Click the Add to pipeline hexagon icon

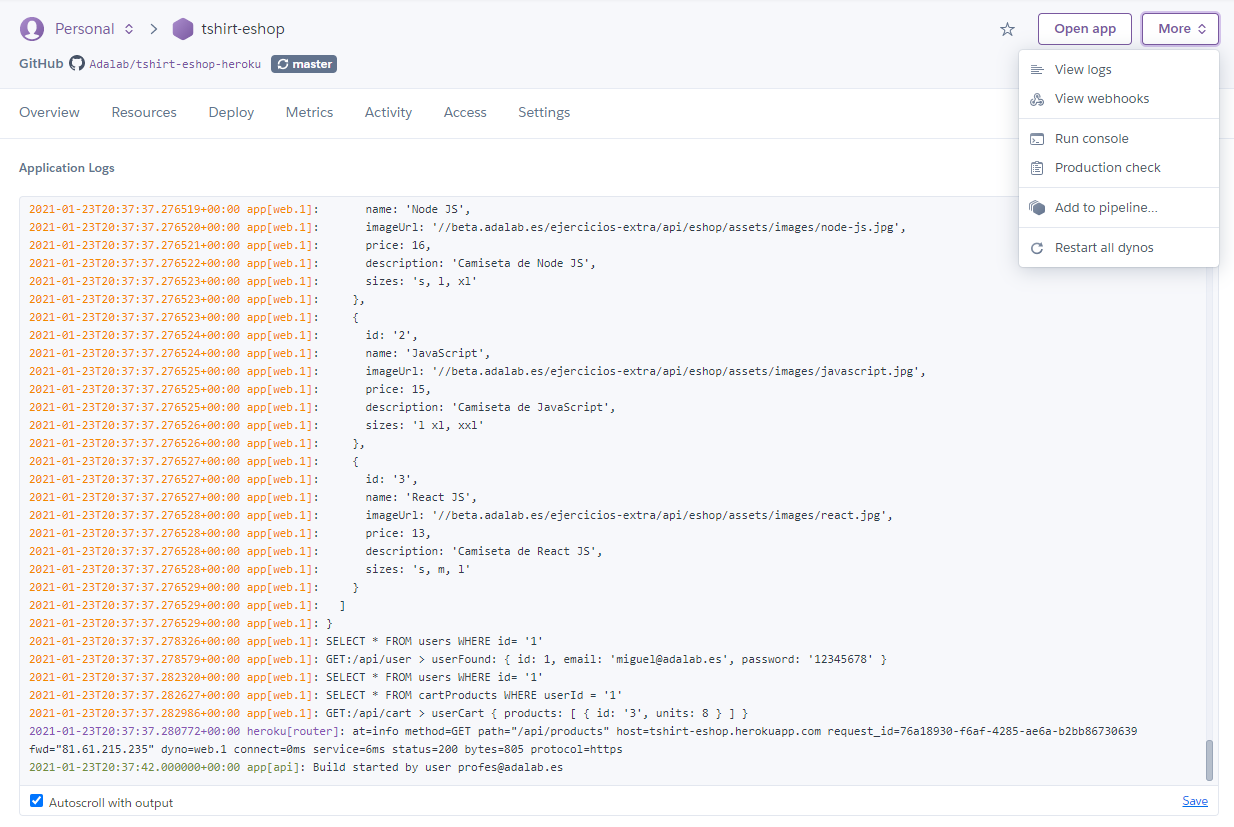1037,208
